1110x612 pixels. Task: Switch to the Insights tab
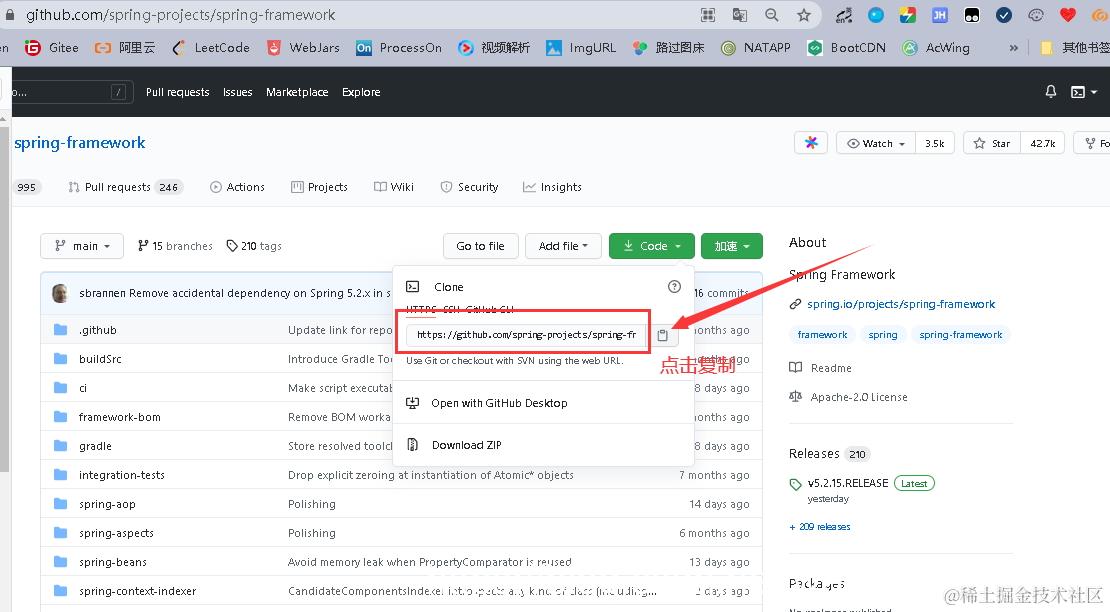(x=552, y=187)
